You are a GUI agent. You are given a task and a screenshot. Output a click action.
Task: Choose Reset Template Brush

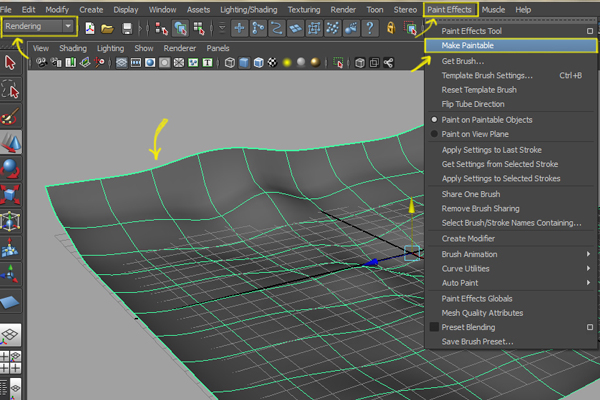coord(512,90)
